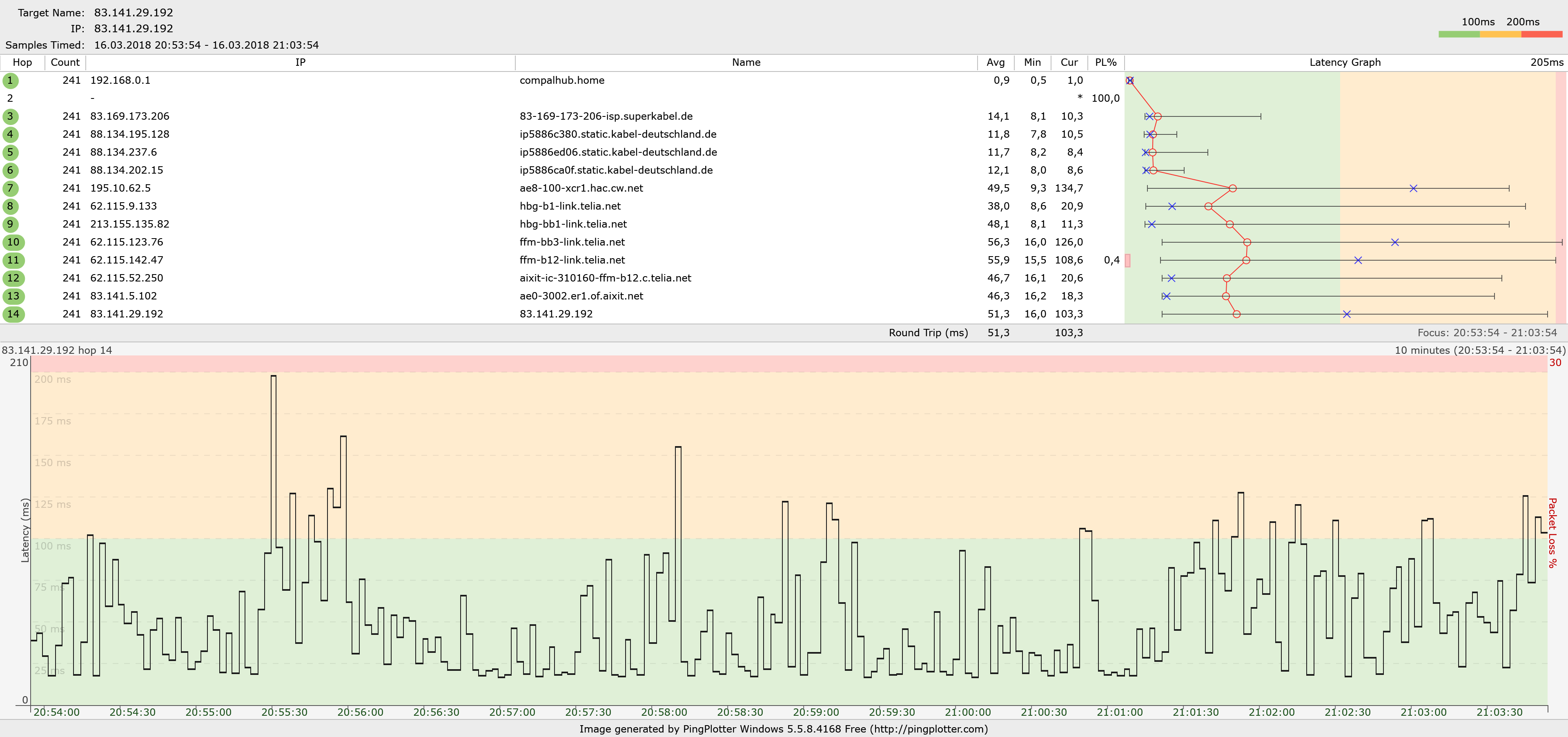Click hostname compalhub.home
Screen dimensions: 1568x737
click(x=562, y=80)
